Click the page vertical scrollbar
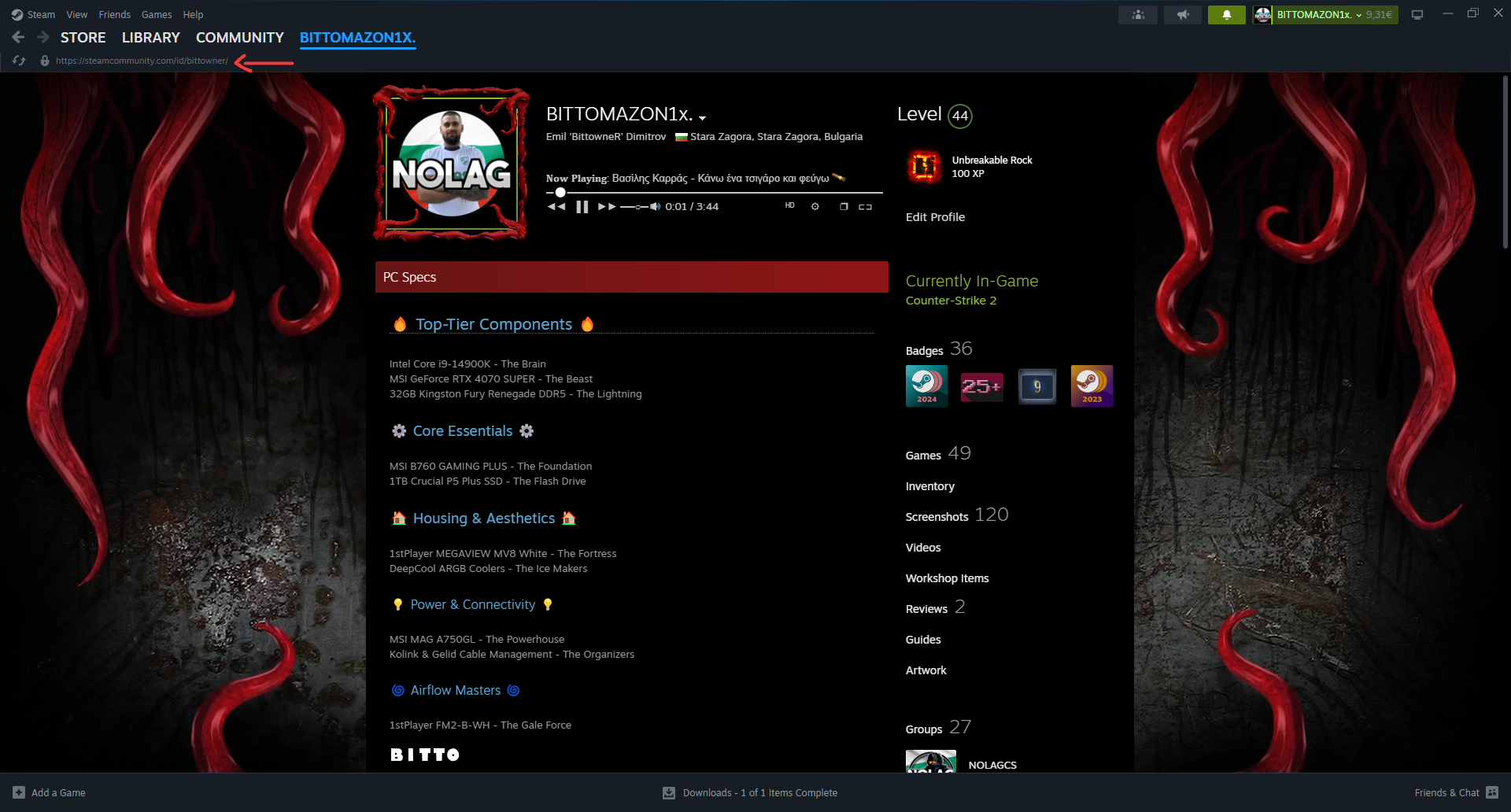The width and height of the screenshot is (1511, 812). [1505, 162]
